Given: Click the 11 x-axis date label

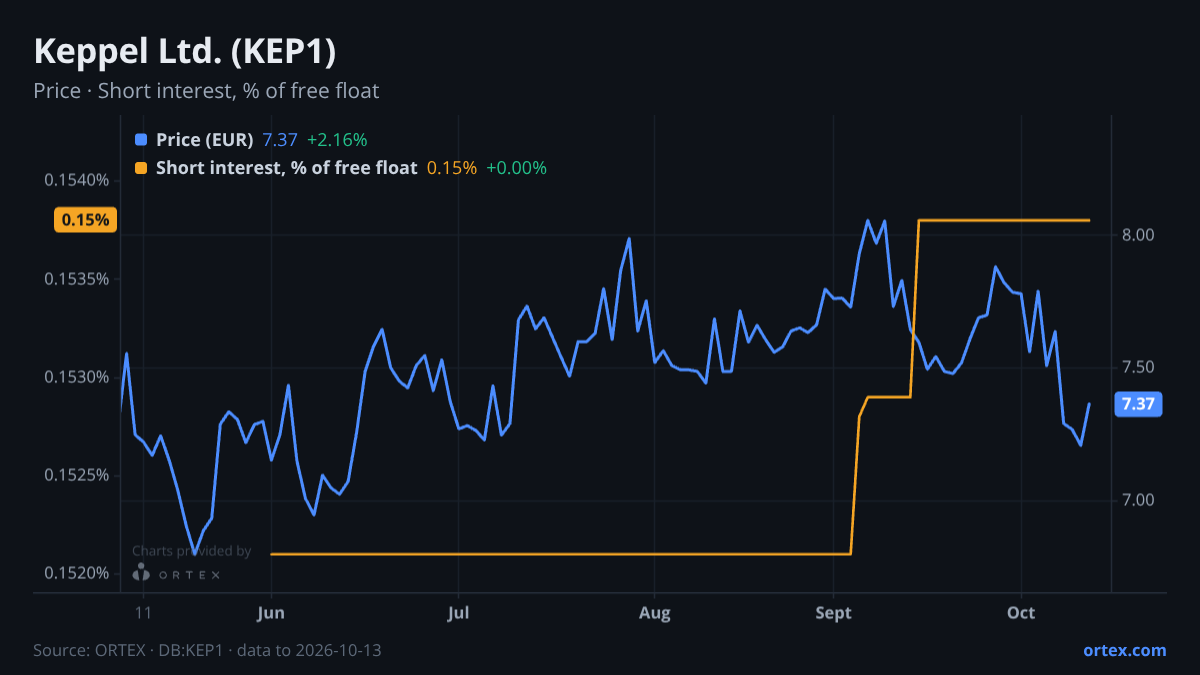Looking at the screenshot, I should pos(143,612).
